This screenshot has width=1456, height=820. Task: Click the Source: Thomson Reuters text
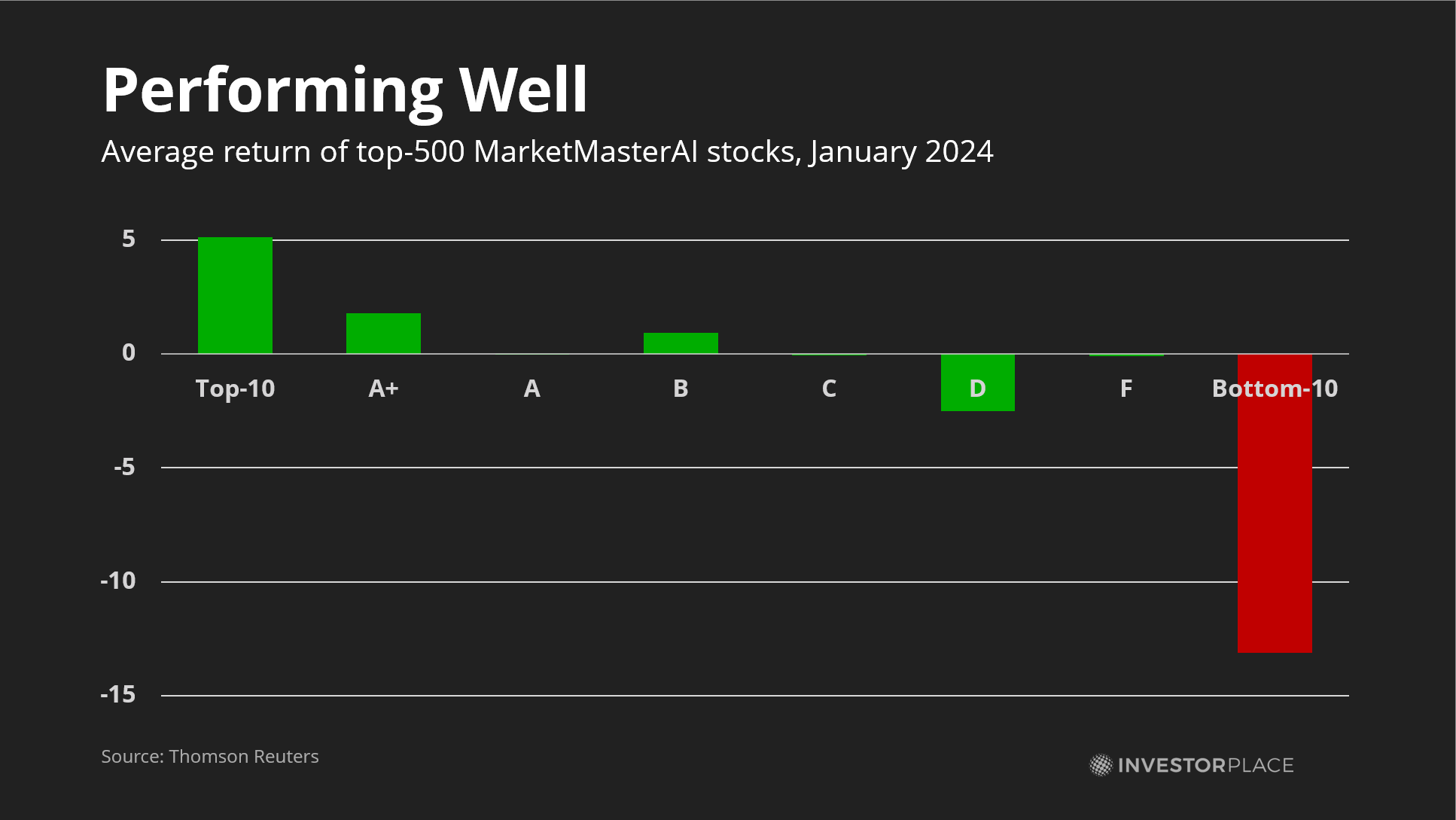pyautogui.click(x=210, y=756)
